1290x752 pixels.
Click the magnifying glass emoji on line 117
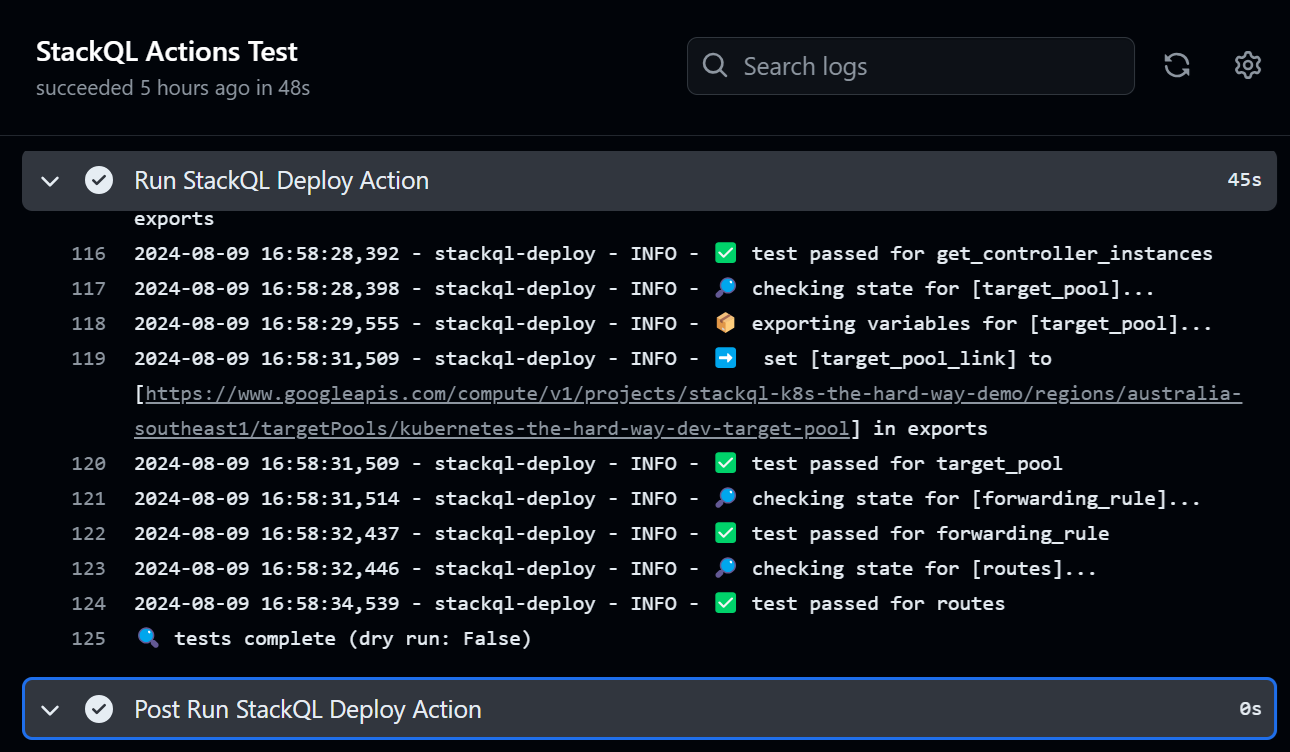pos(725,288)
